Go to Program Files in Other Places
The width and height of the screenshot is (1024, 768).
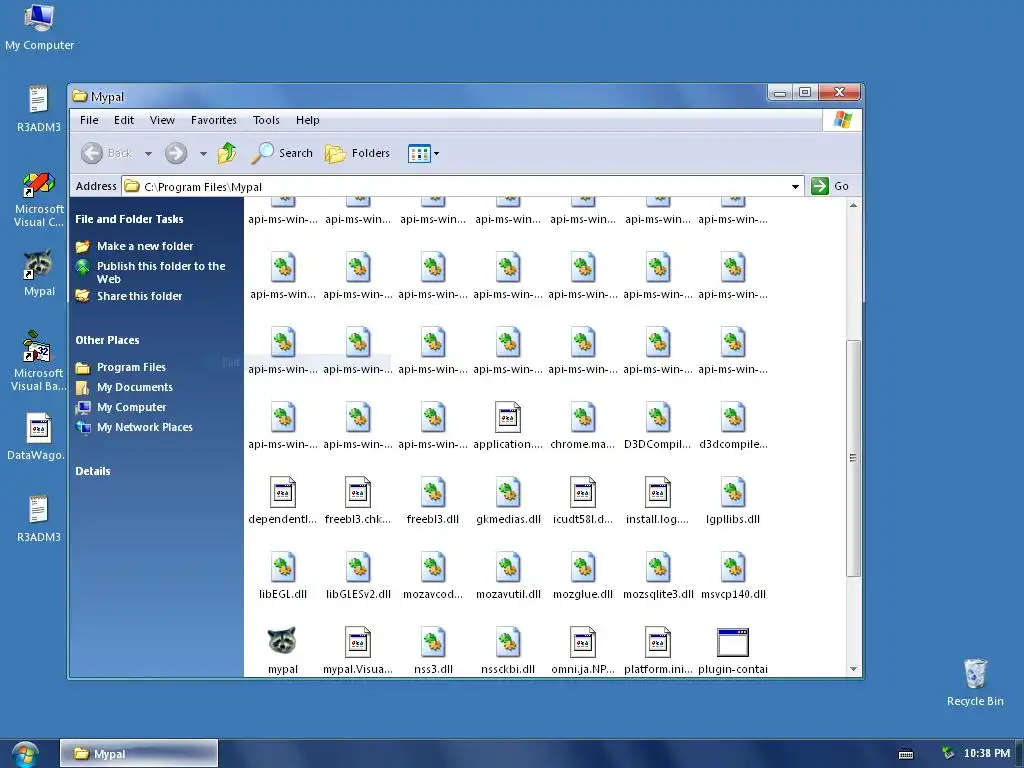pyautogui.click(x=131, y=367)
